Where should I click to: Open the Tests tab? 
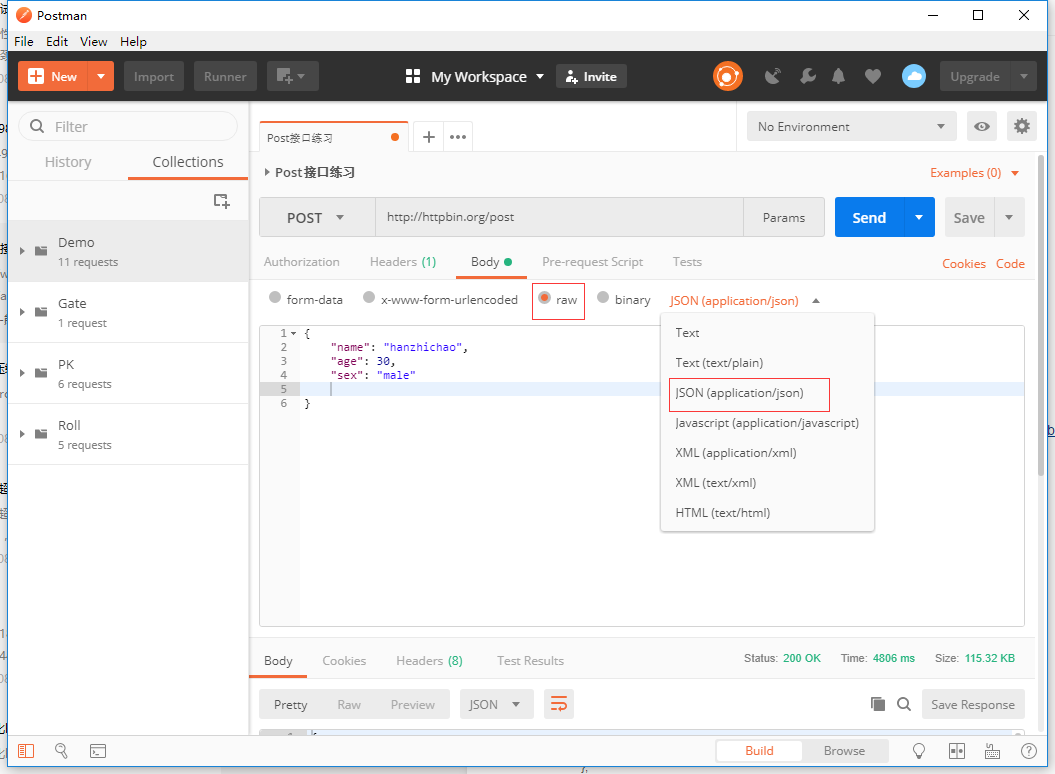[687, 262]
